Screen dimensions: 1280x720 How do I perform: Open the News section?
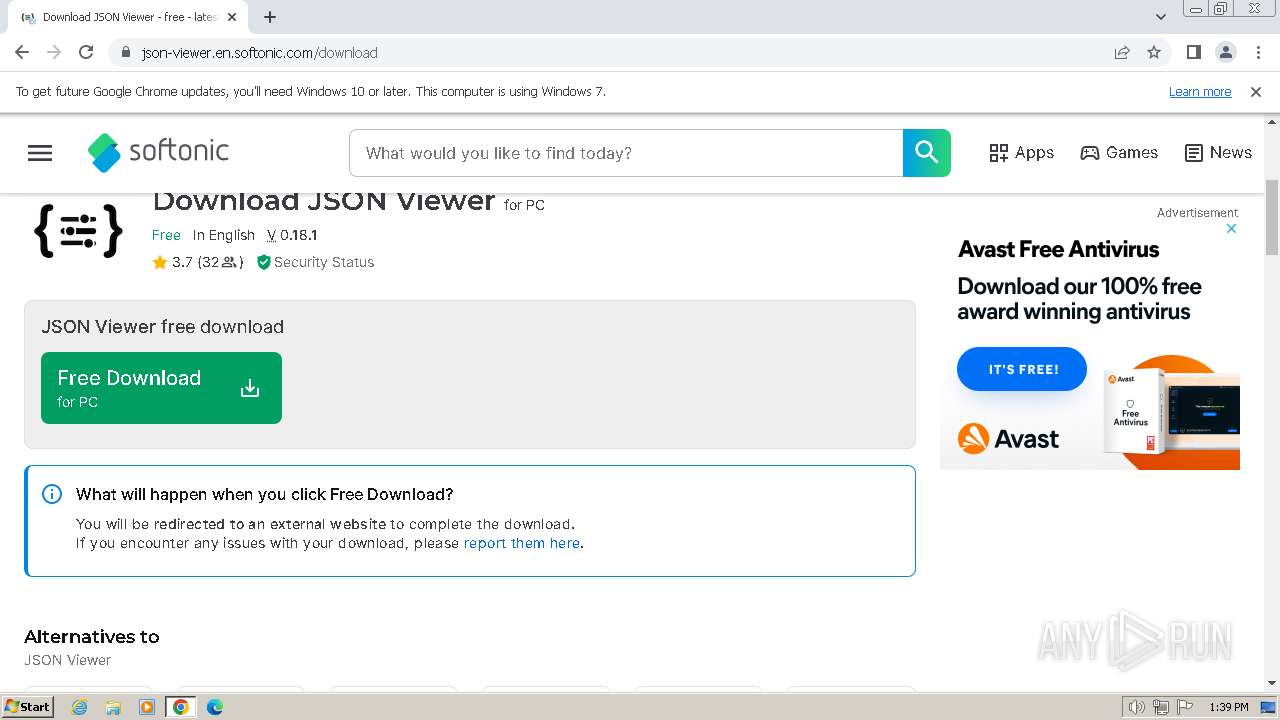[x=1218, y=153]
